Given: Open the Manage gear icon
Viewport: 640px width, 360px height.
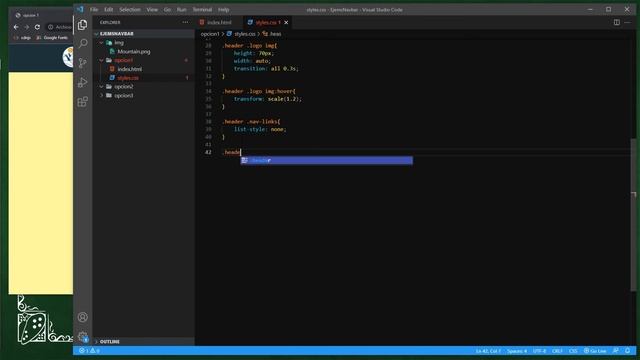Looking at the screenshot, I should coord(82,337).
